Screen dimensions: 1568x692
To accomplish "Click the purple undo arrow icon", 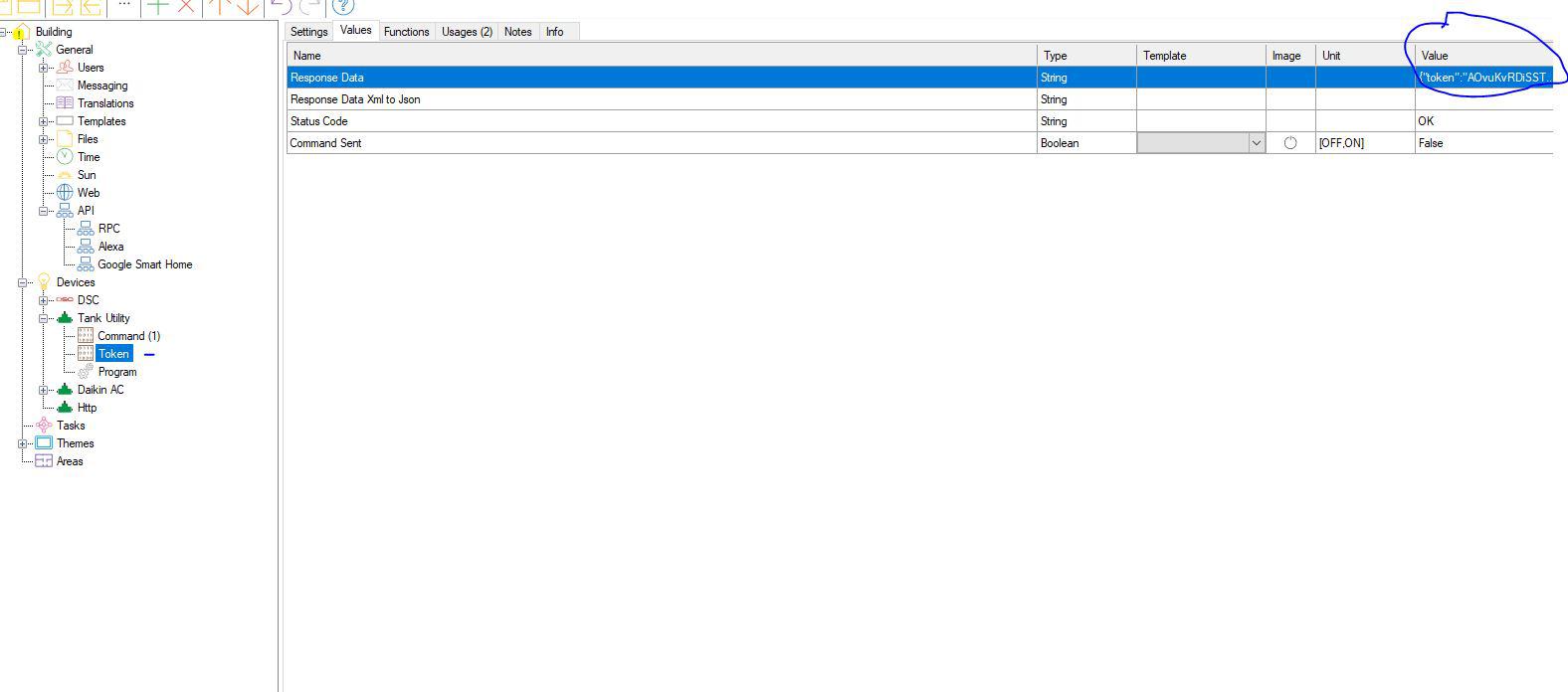I will coord(282,5).
